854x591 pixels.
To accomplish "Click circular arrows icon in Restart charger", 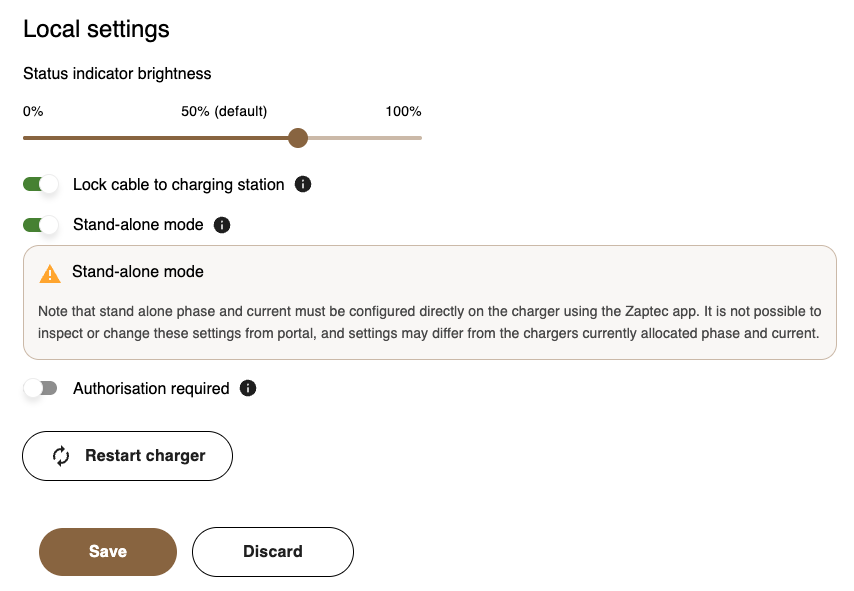I will click(61, 456).
